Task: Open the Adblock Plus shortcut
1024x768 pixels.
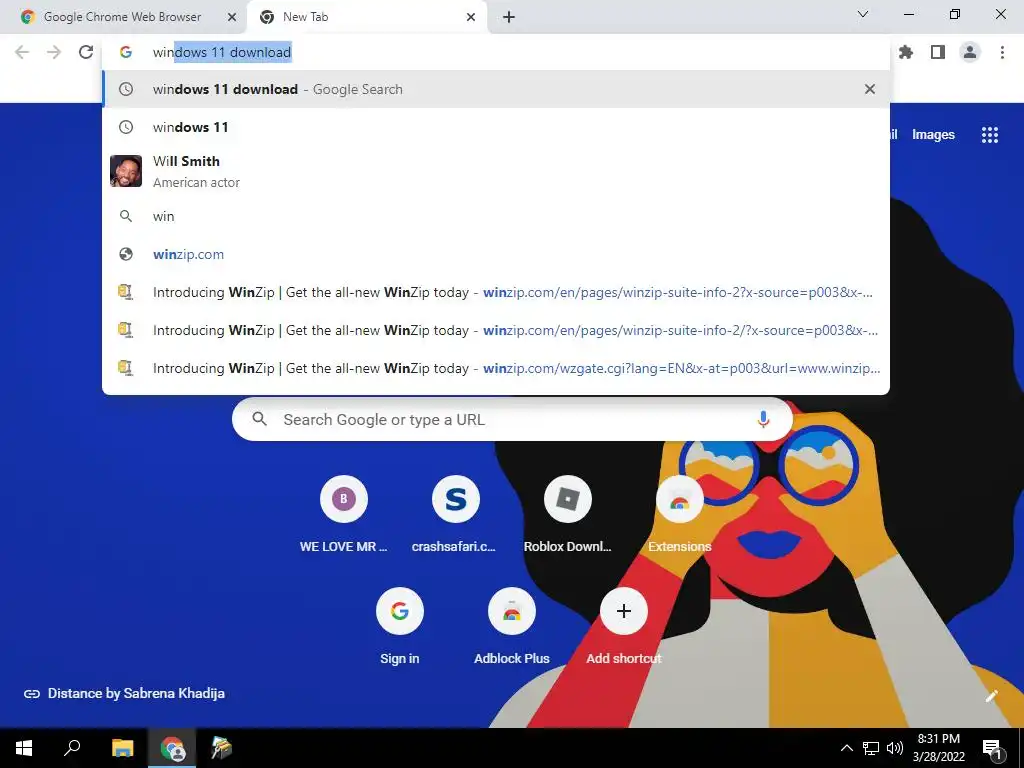Action: (x=512, y=628)
